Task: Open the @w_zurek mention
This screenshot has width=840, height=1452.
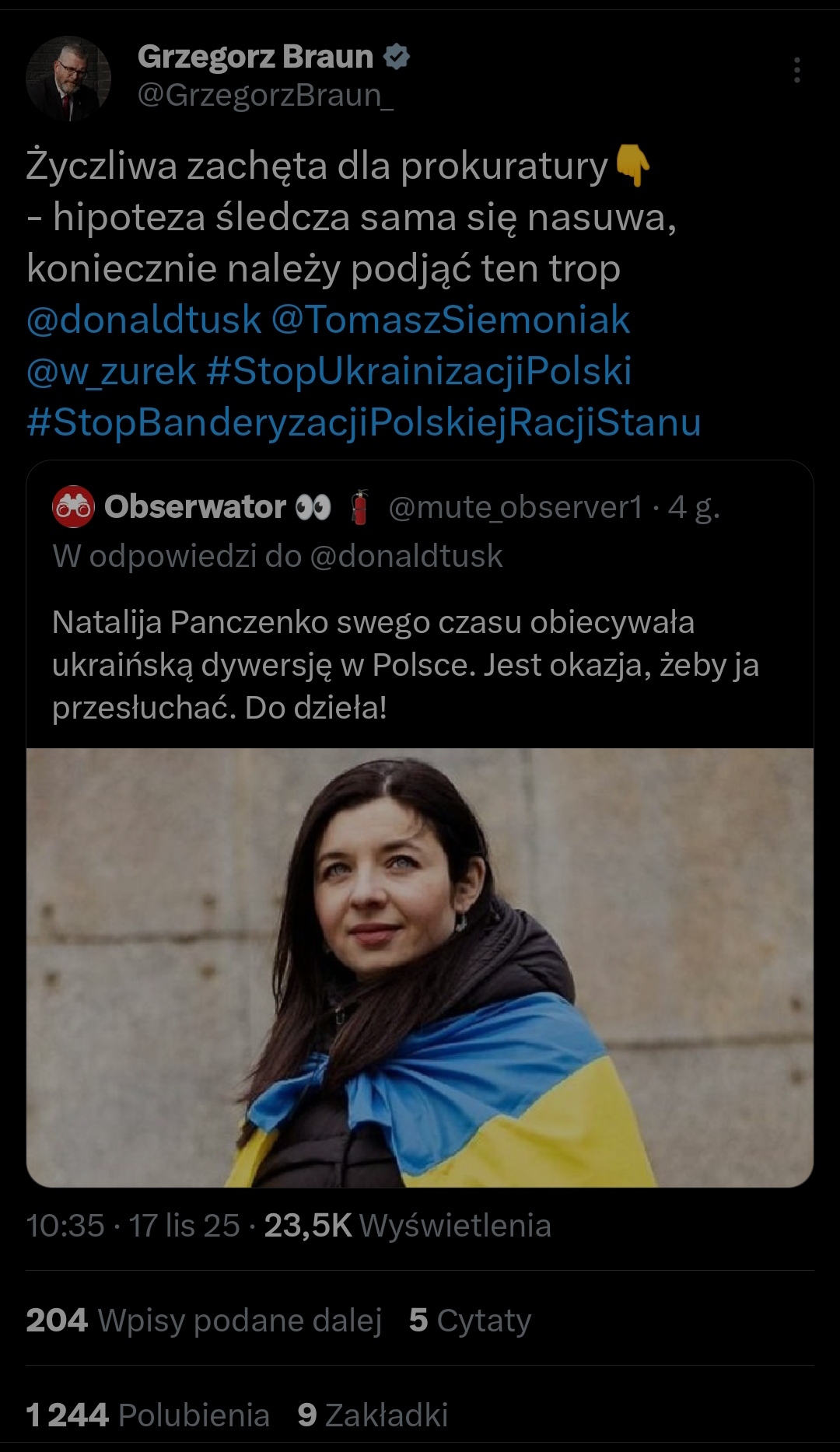Action: pyautogui.click(x=111, y=371)
